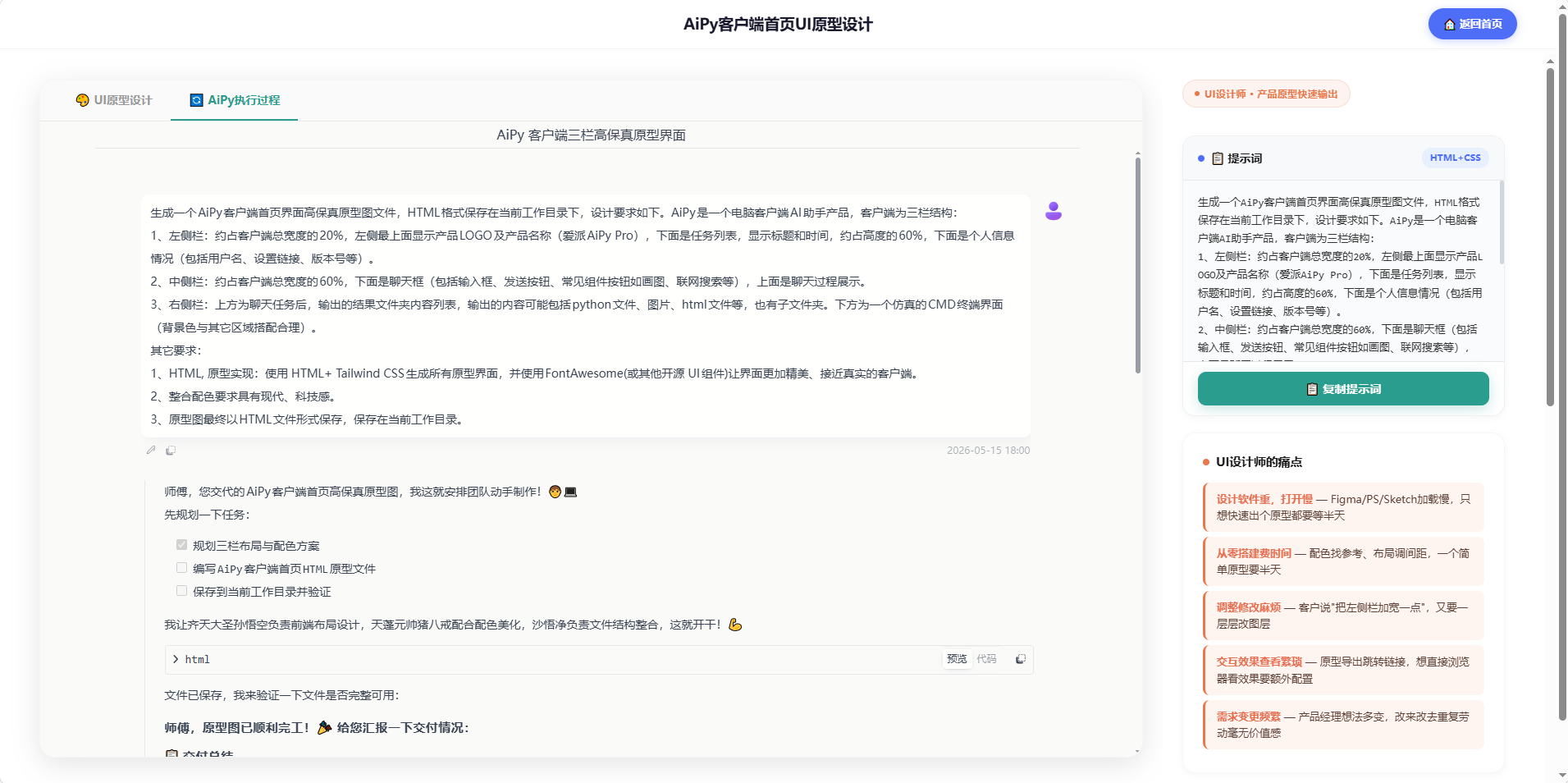Click the HTML+CSS badge

(1455, 158)
